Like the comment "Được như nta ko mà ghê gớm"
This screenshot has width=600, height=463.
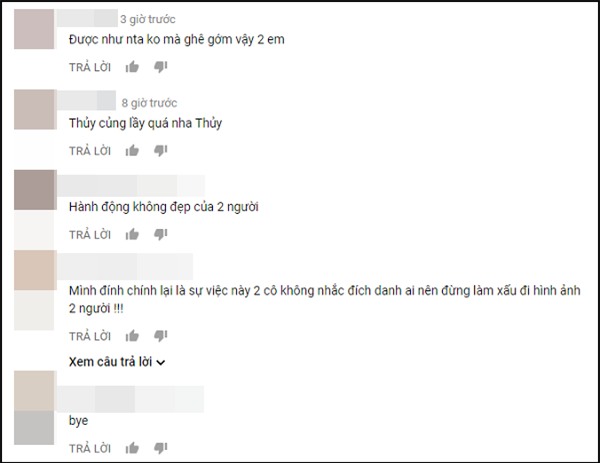tap(132, 67)
